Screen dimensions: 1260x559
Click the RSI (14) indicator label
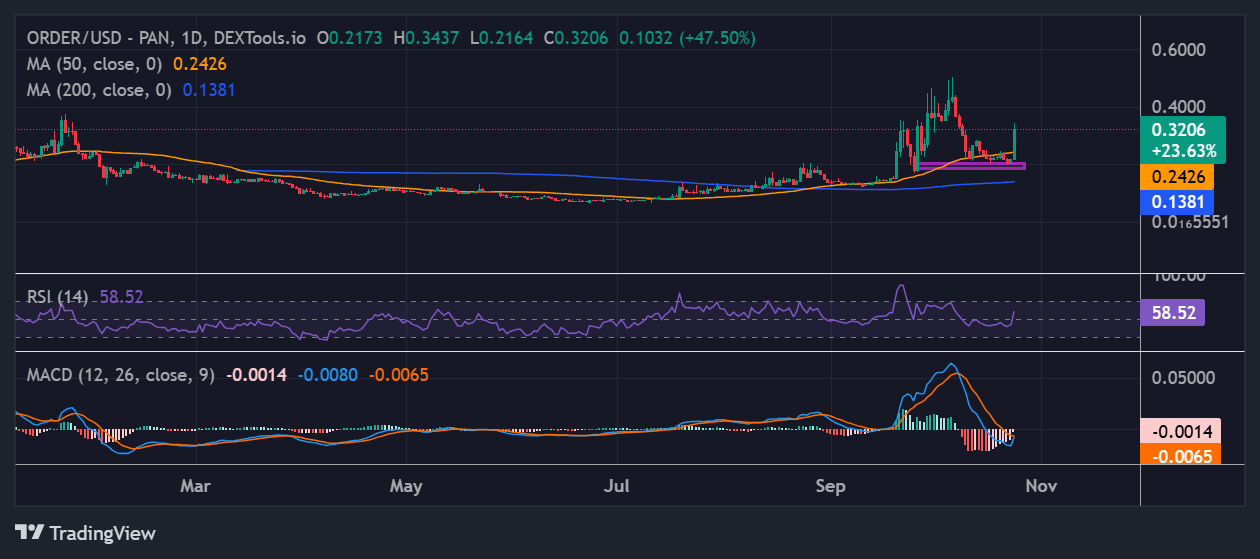point(57,297)
